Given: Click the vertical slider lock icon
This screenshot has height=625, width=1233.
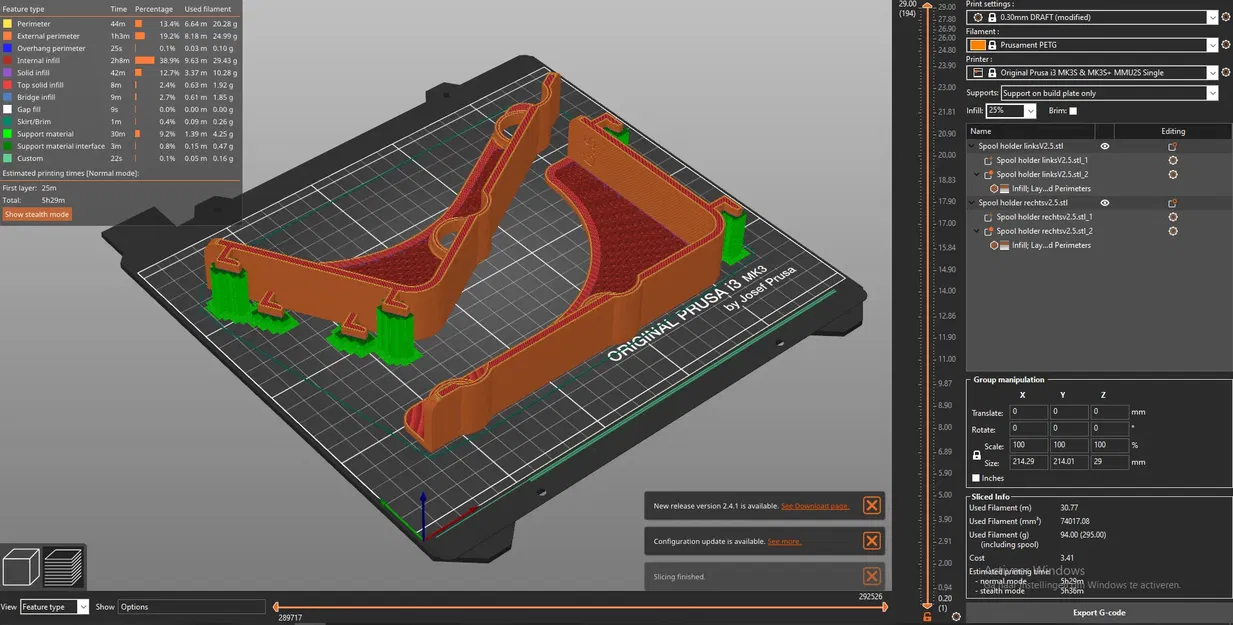Looking at the screenshot, I should coord(927,617).
